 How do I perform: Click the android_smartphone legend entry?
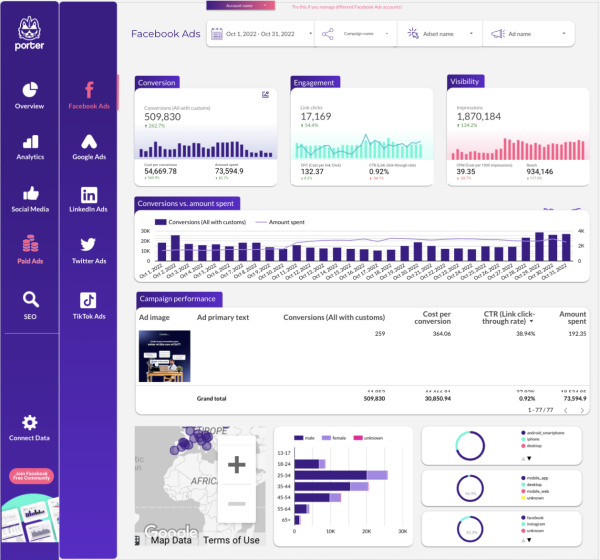[x=542, y=433]
